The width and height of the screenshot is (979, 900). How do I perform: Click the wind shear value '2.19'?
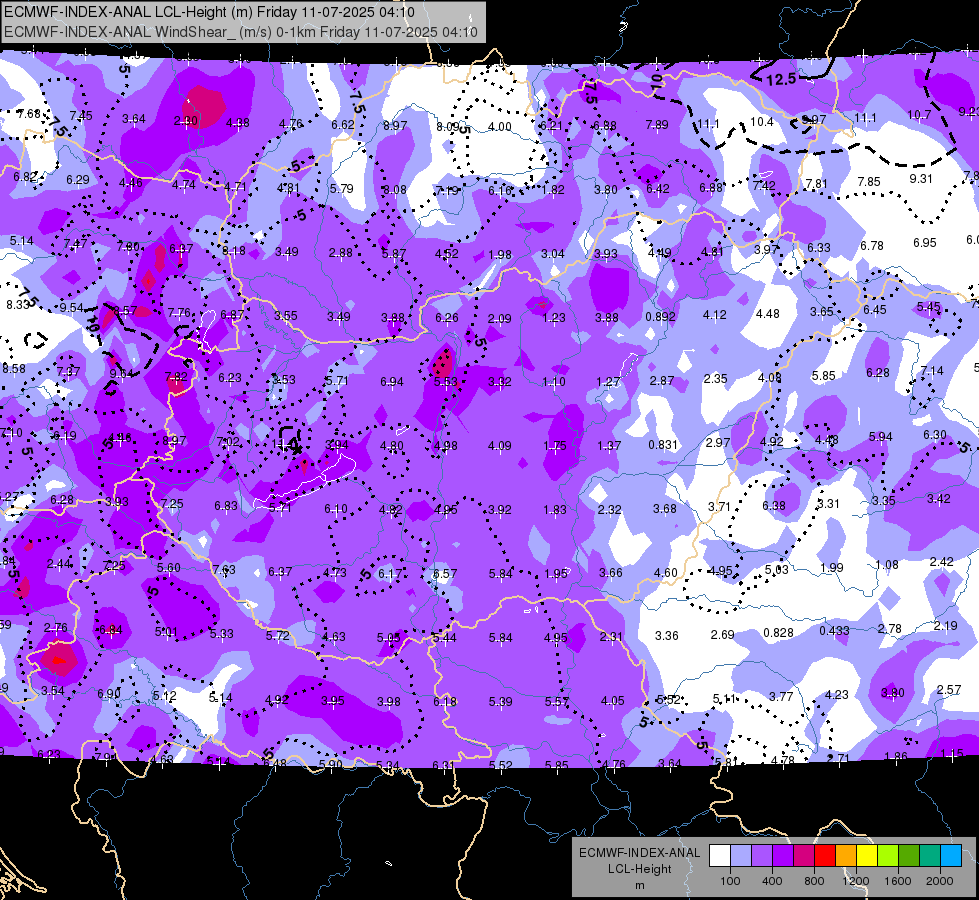pos(945,626)
